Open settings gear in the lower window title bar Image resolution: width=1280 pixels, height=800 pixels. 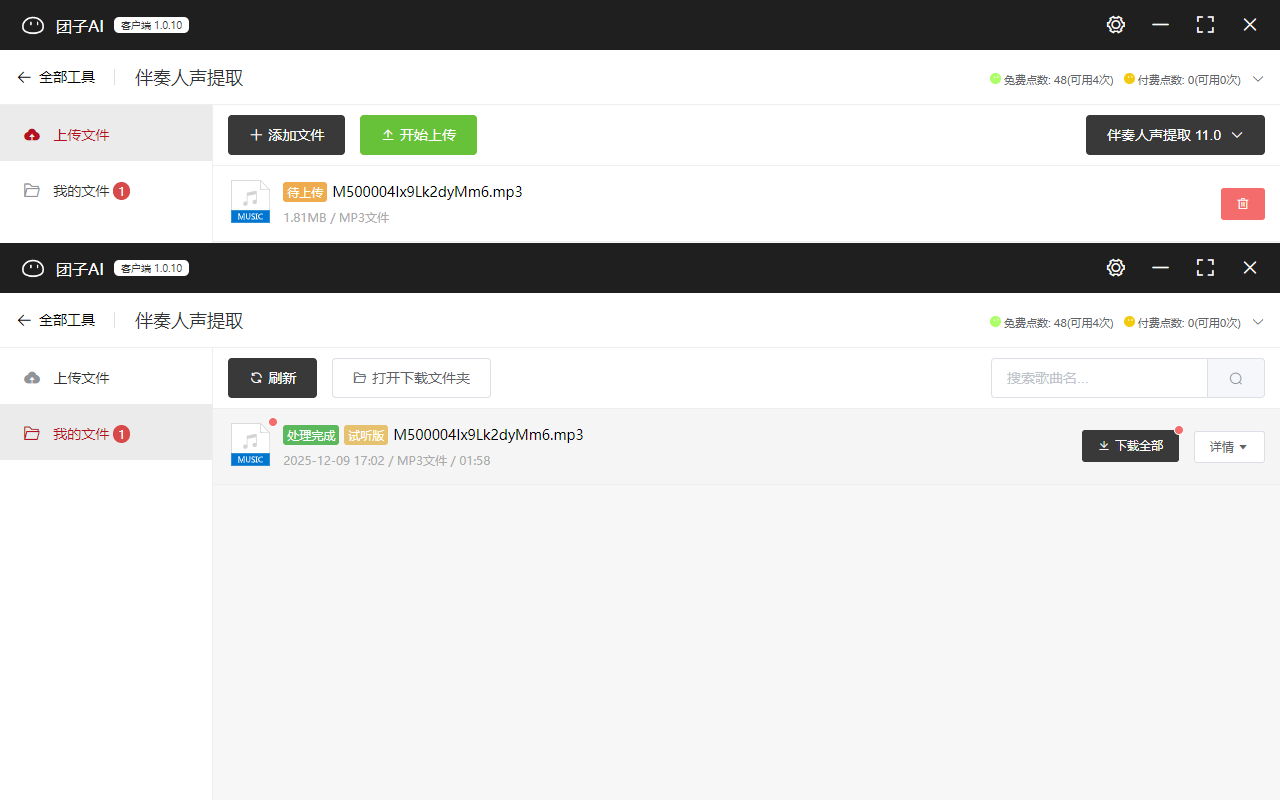point(1116,268)
